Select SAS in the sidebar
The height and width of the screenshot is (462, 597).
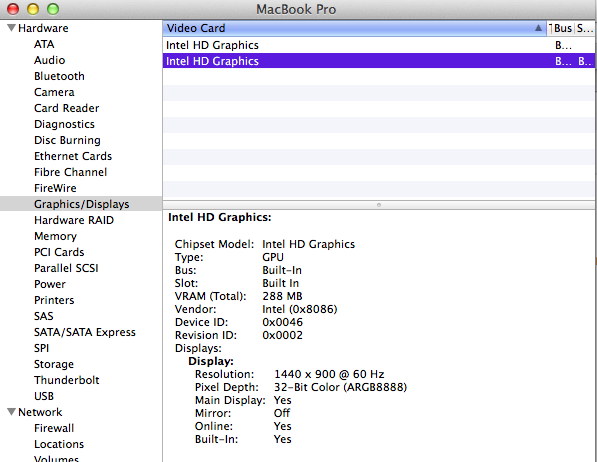point(44,316)
